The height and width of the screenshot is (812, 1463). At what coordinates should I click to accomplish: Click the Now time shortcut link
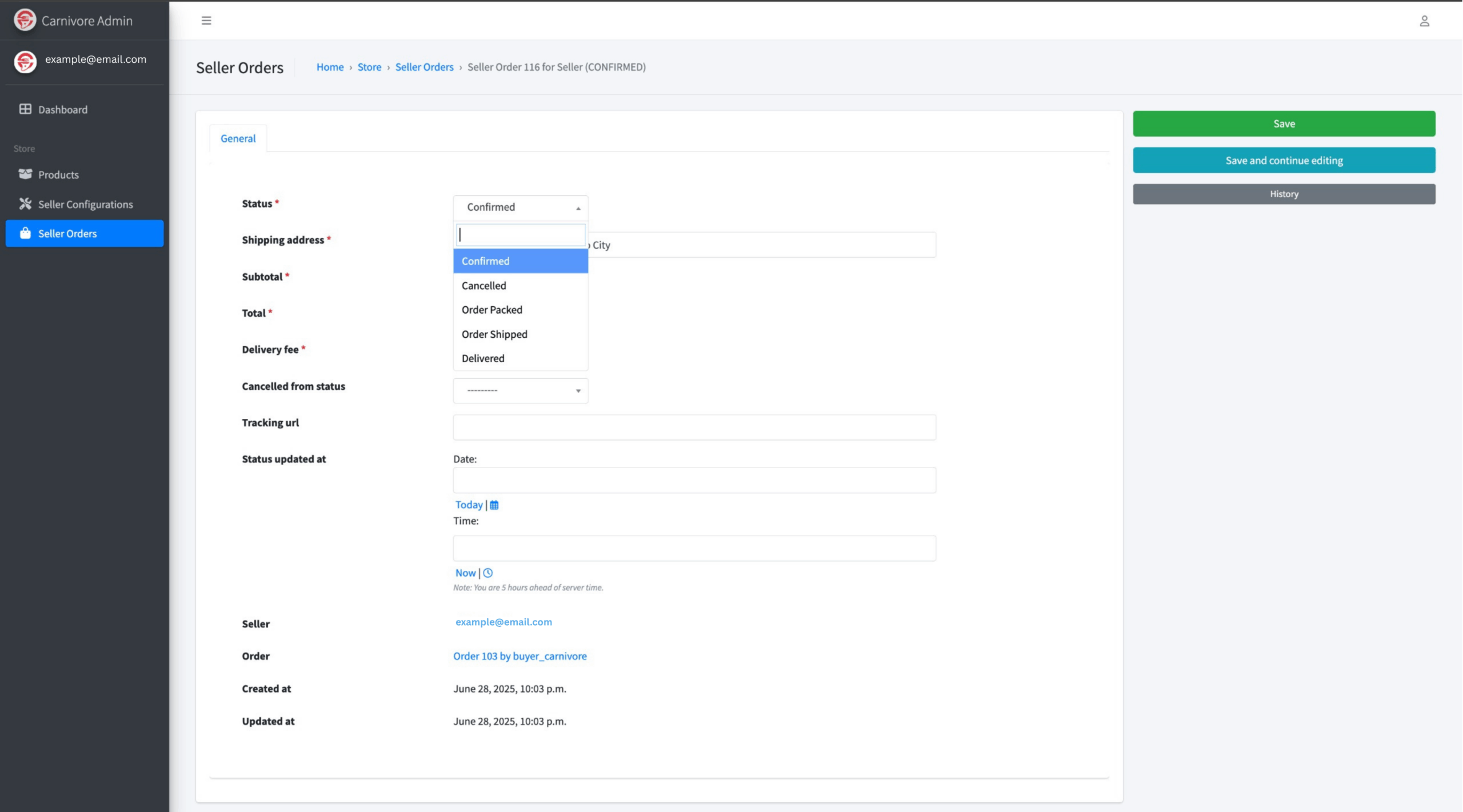465,573
